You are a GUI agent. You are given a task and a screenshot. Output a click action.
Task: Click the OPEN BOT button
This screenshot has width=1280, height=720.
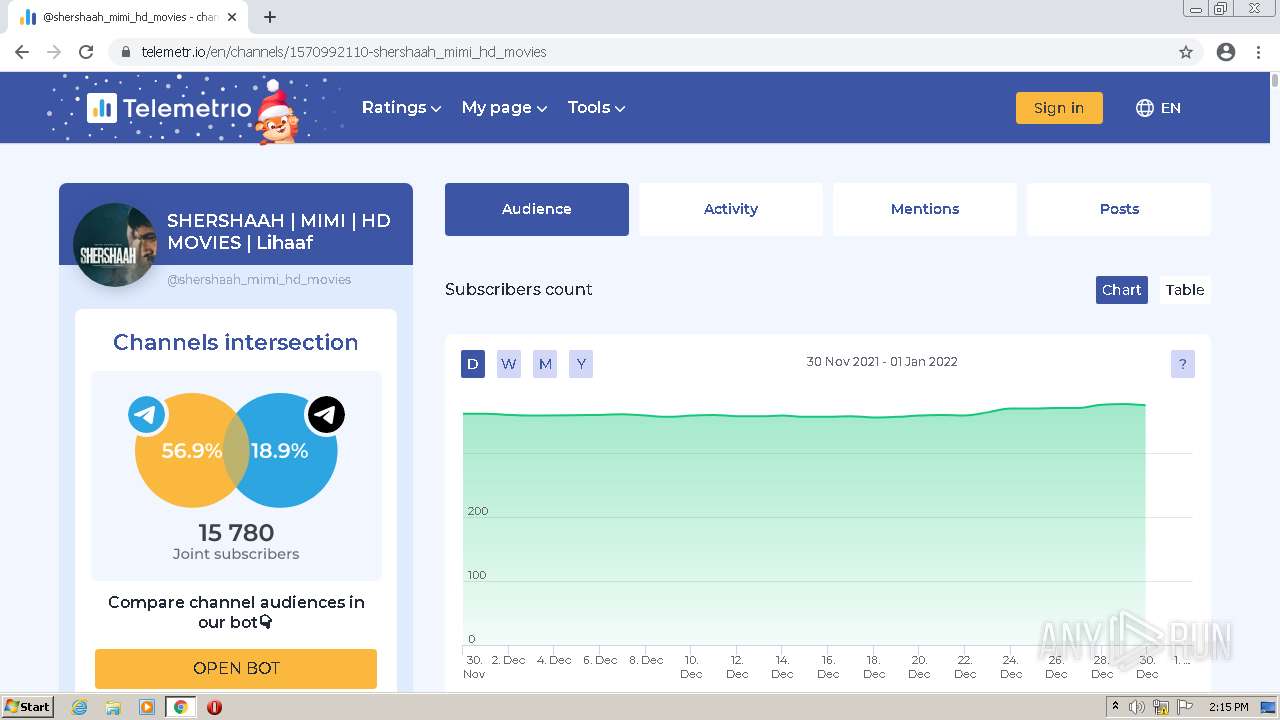click(236, 668)
